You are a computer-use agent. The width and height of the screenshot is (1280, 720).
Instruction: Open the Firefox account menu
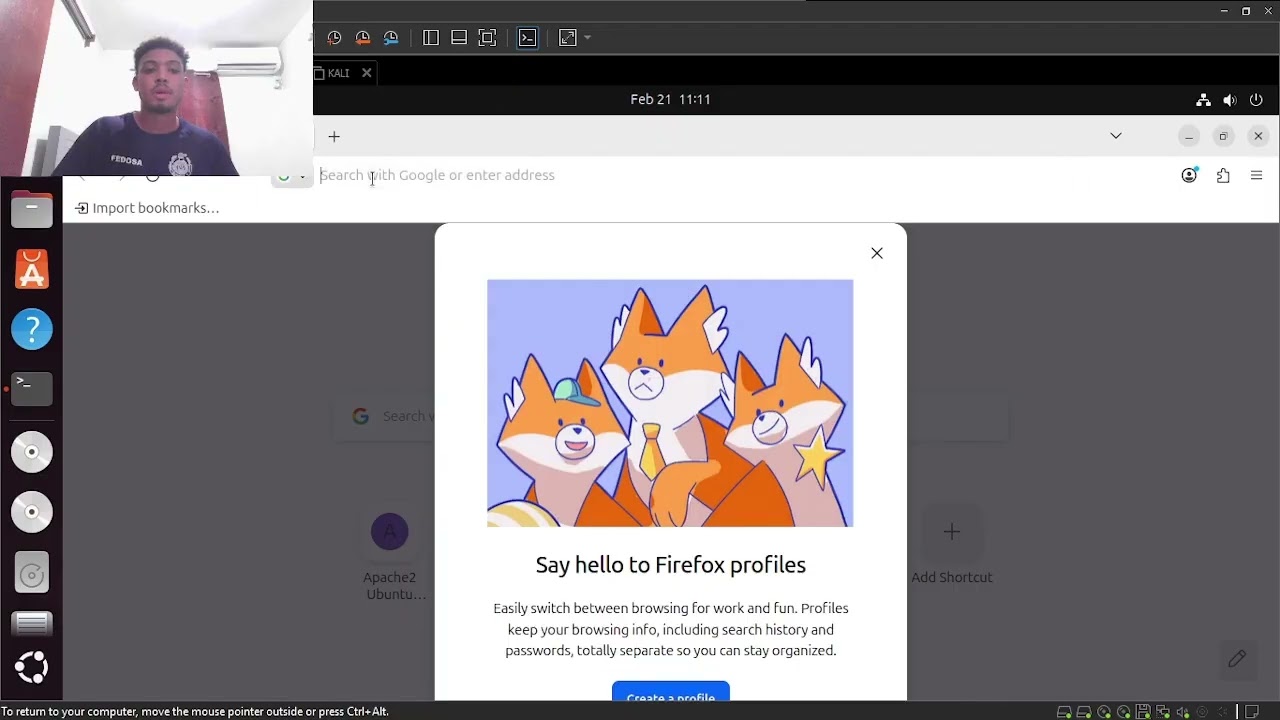click(1189, 175)
